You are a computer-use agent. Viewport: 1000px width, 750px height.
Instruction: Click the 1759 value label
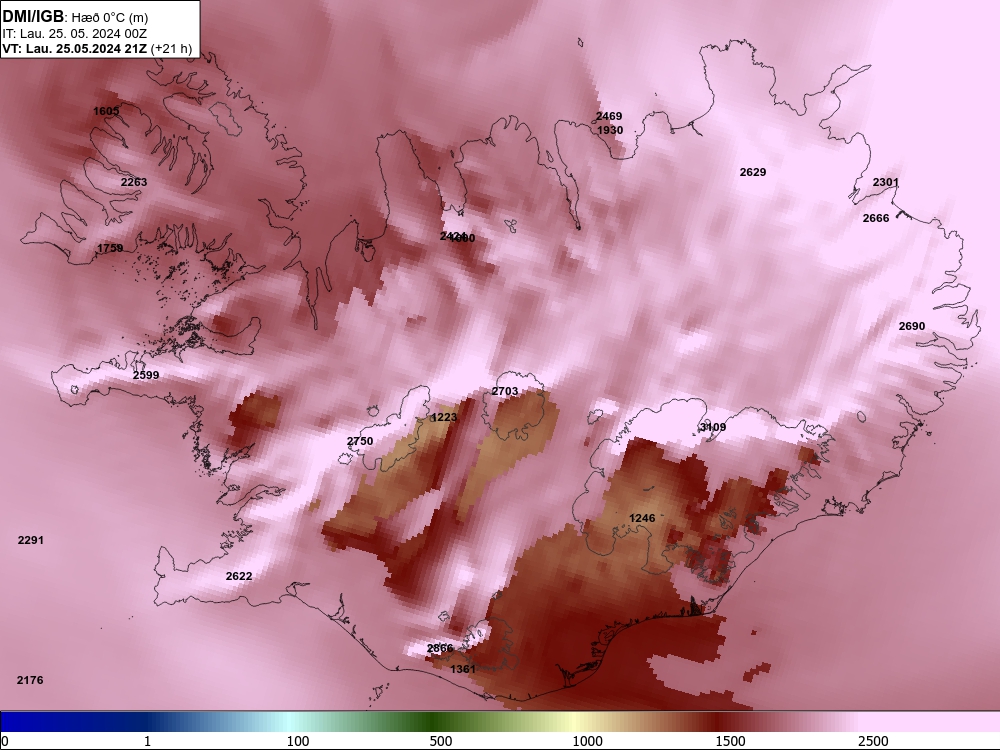click(110, 248)
